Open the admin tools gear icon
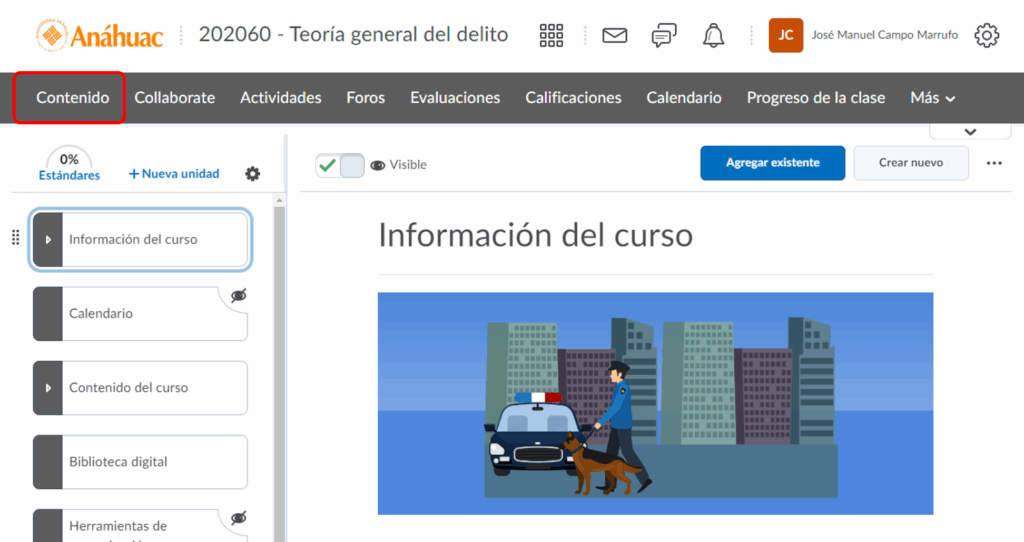The width and height of the screenshot is (1024, 542). (987, 36)
